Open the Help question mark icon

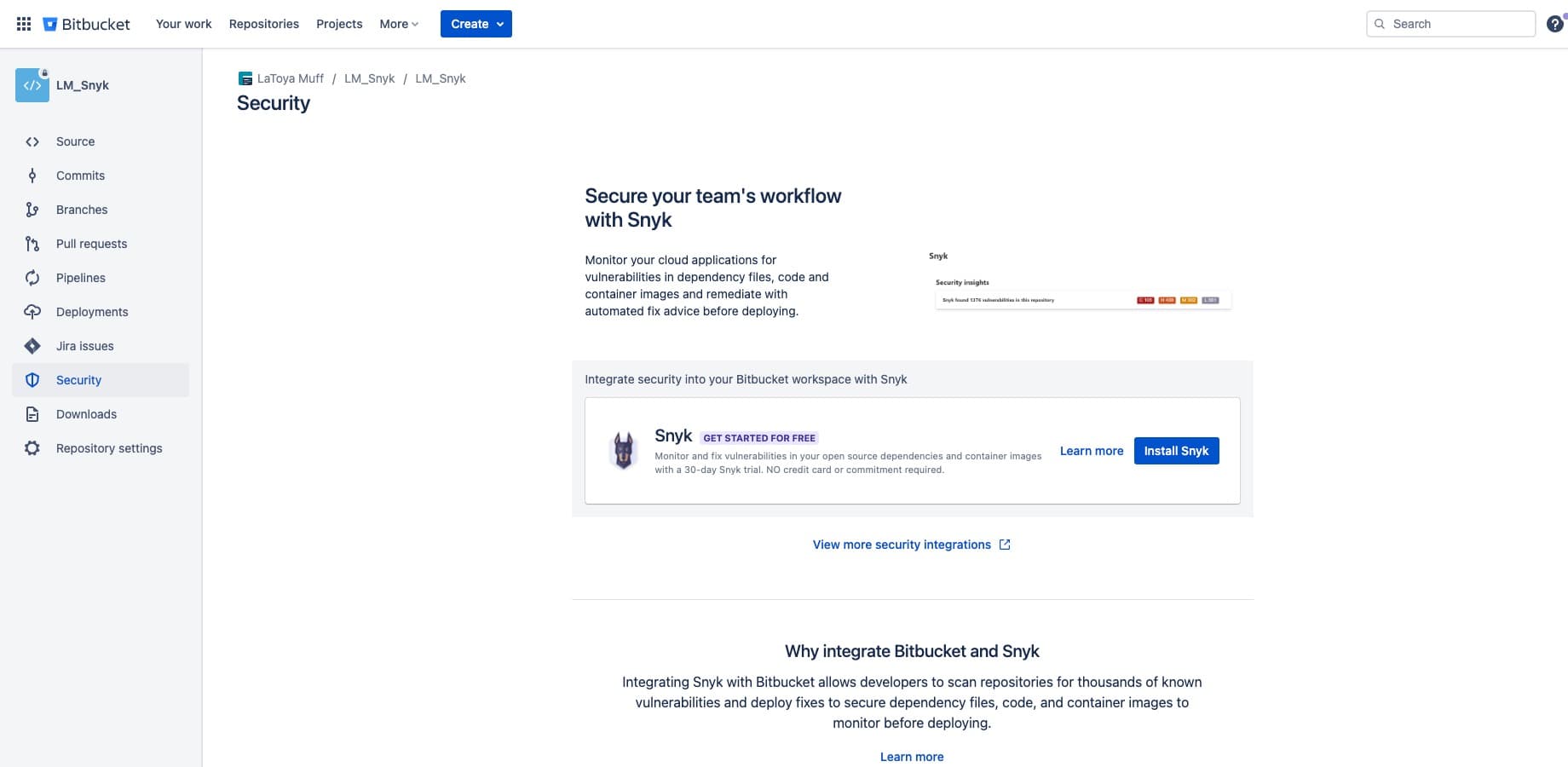[1555, 24]
